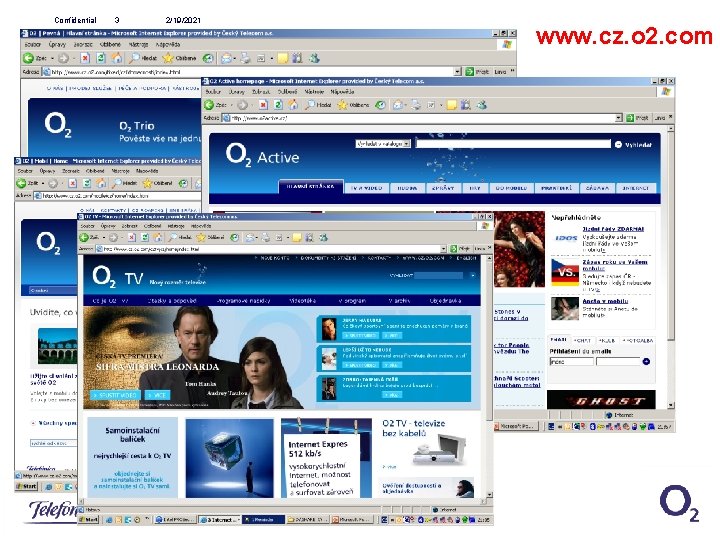Click Vyhledat button on O2 Active page
Screen dimensions: 720x540
point(633,145)
